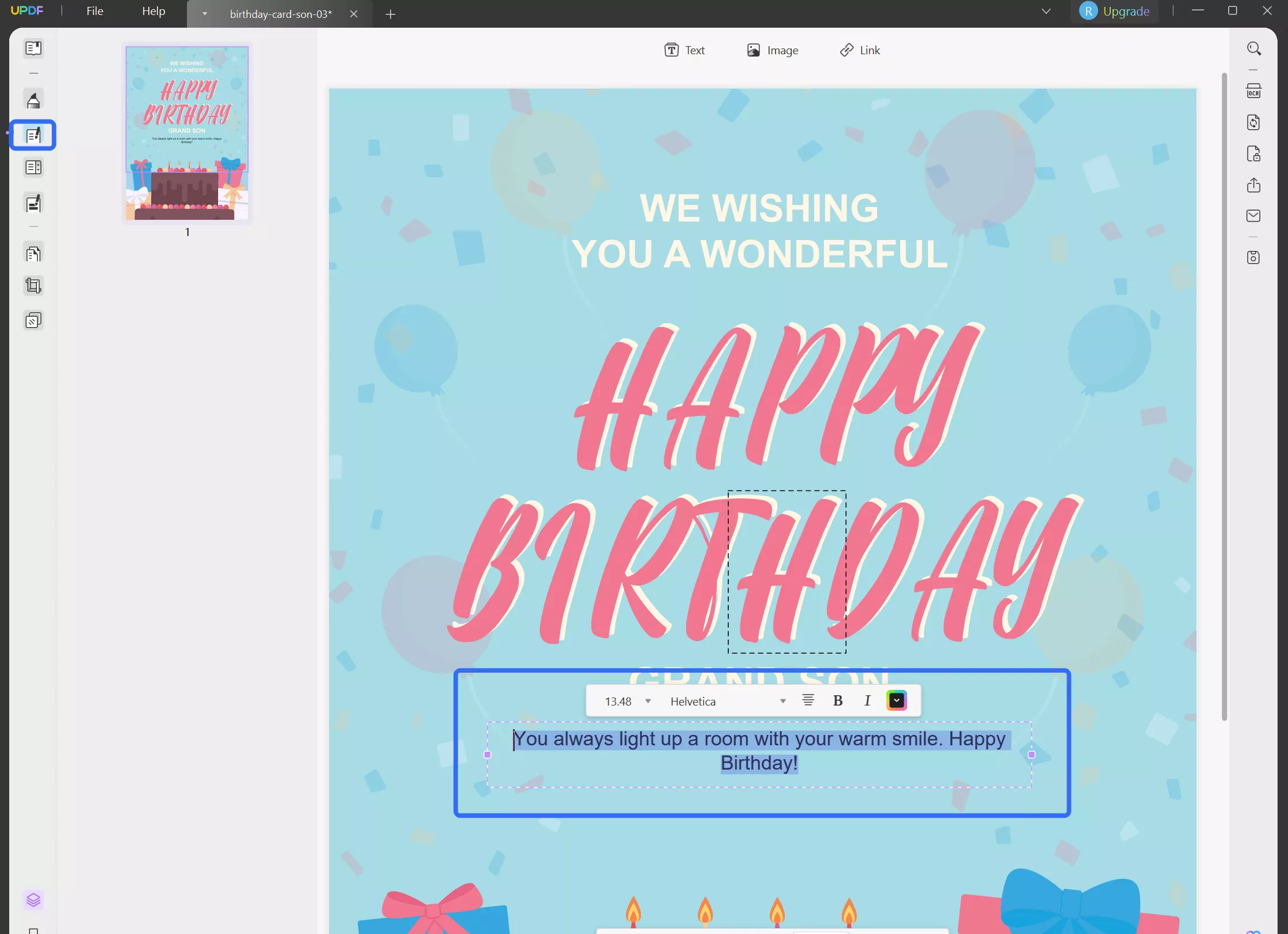Click the Save as other icon
The width and height of the screenshot is (1288, 934).
click(x=1253, y=257)
